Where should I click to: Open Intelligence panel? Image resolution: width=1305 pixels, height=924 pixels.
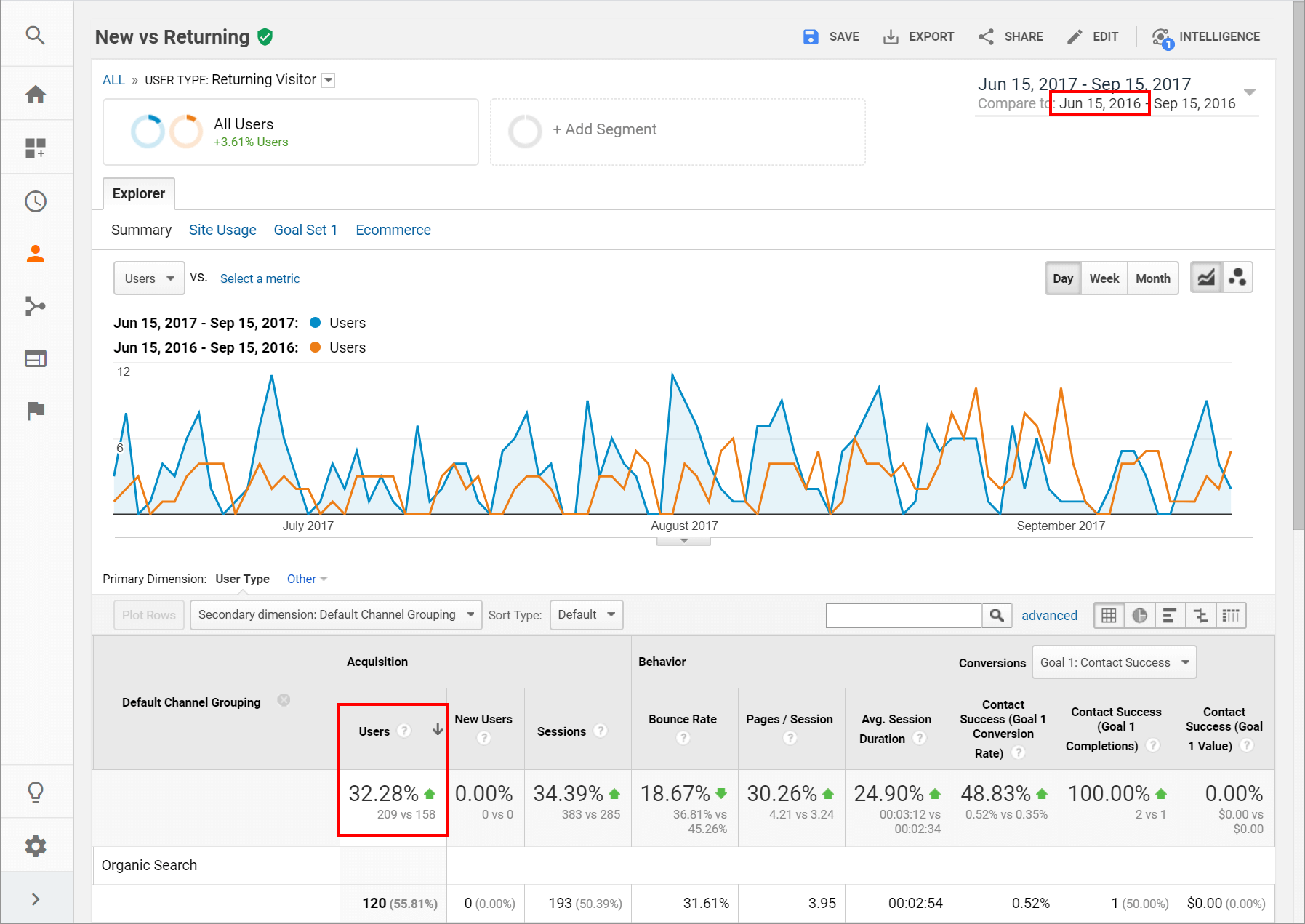pyautogui.click(x=1206, y=37)
